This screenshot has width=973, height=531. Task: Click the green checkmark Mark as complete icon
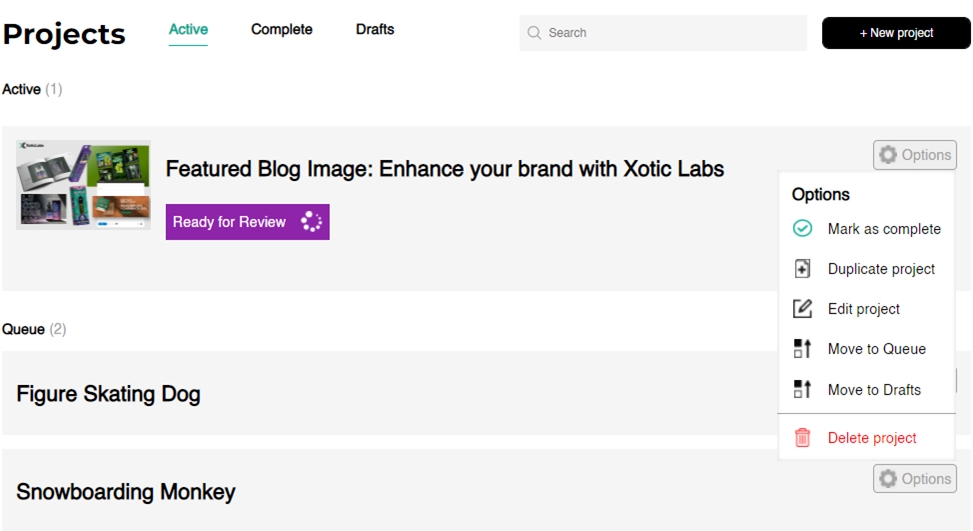[802, 228]
